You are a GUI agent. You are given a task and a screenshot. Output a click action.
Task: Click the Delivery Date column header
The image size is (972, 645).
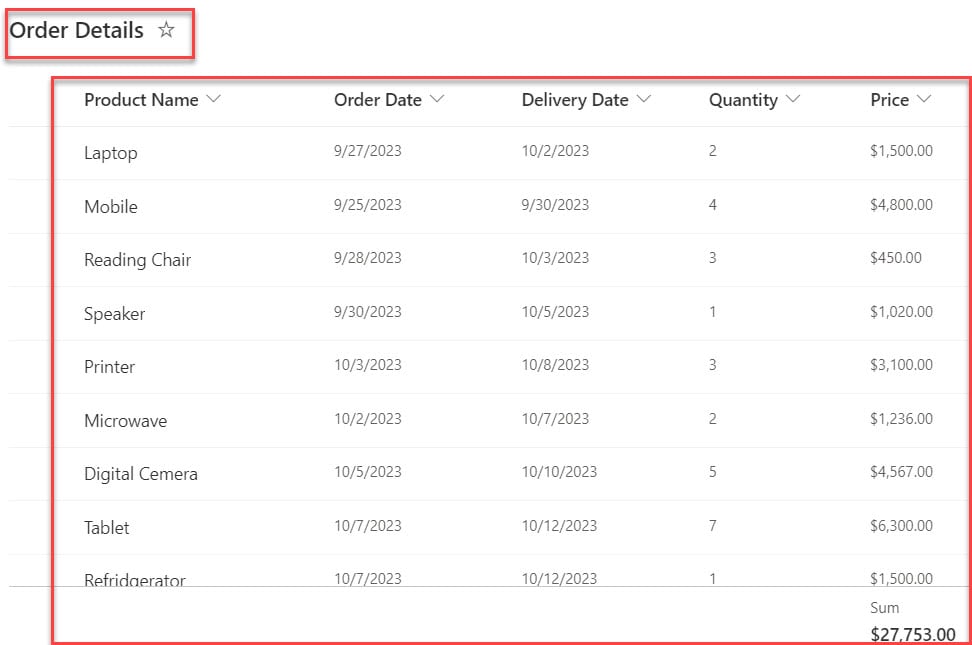pyautogui.click(x=575, y=100)
